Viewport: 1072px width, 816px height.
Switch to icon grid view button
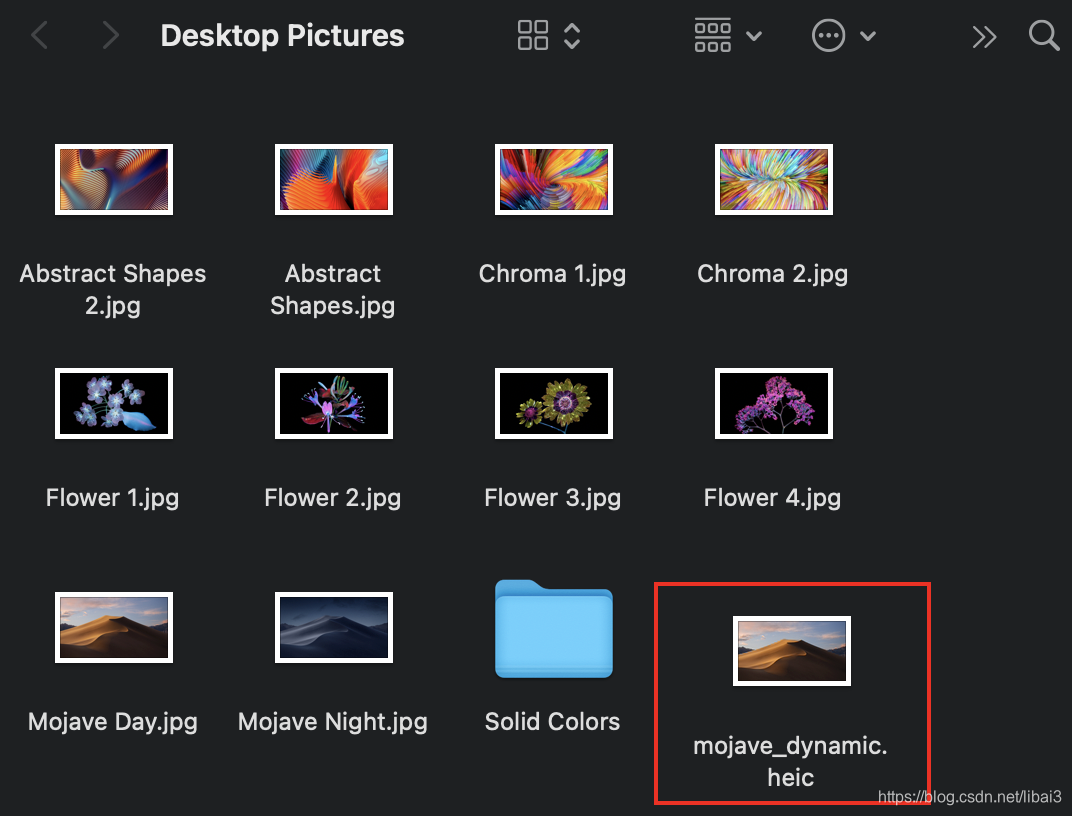pos(533,36)
